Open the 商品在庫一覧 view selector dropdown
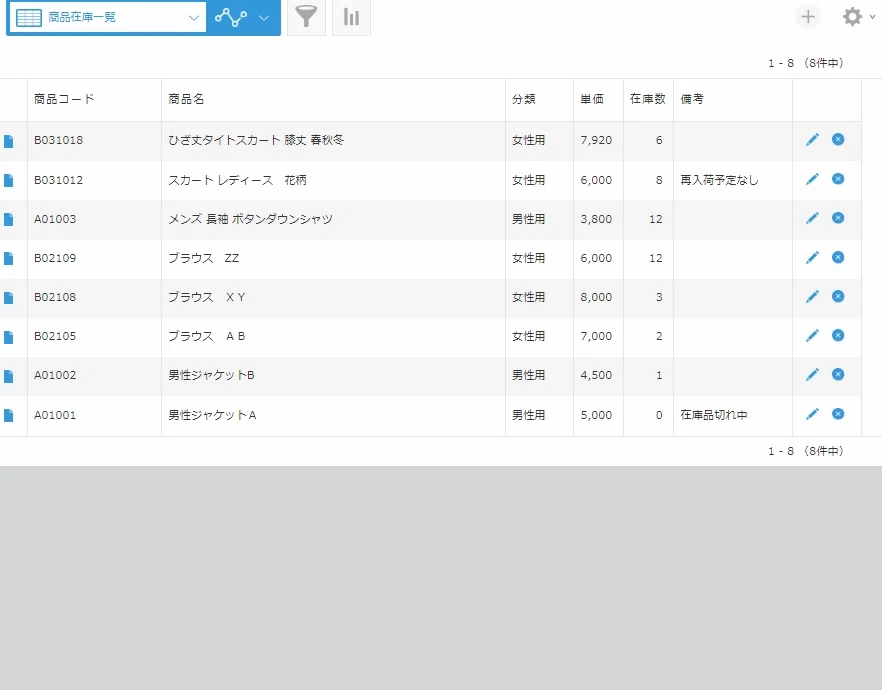882x690 pixels. pyautogui.click(x=108, y=17)
